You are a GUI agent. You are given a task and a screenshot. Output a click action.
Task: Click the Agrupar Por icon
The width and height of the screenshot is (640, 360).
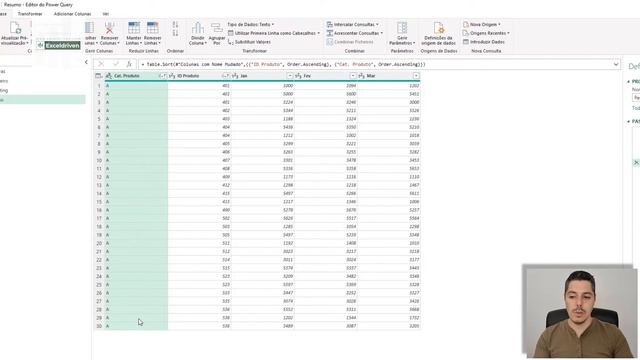[217, 28]
